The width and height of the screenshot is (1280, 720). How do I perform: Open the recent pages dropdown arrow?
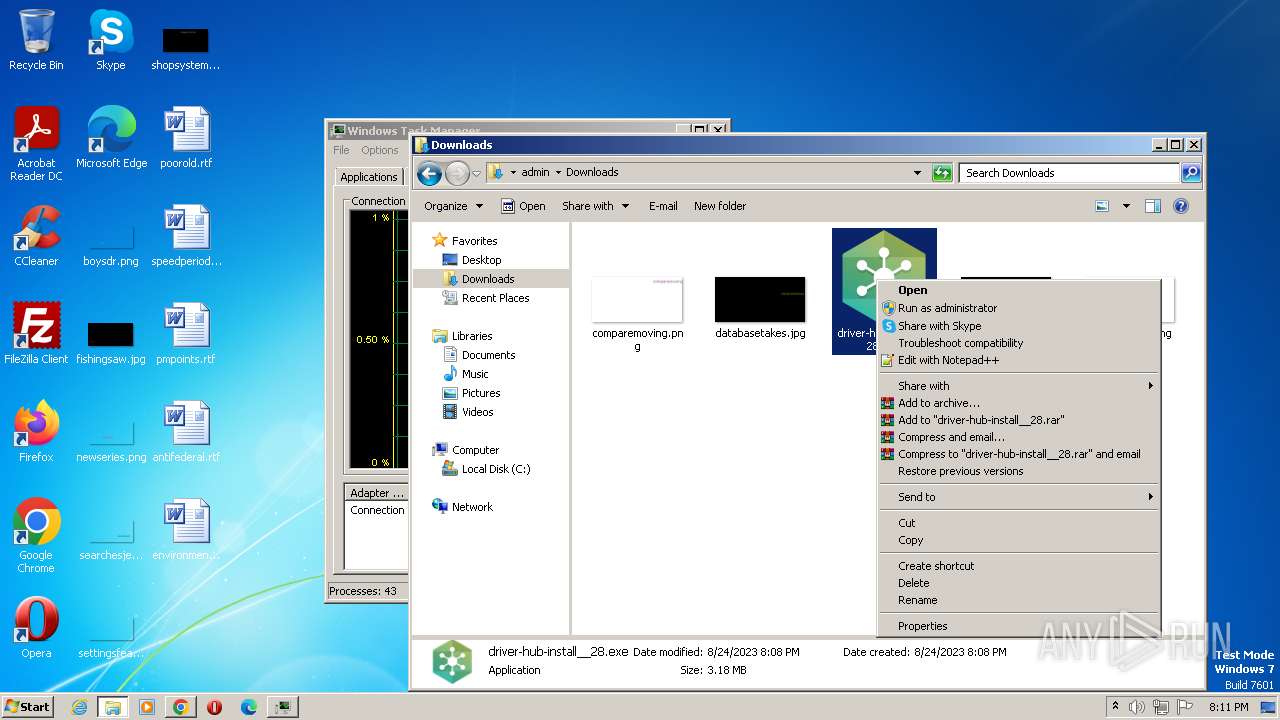pyautogui.click(x=476, y=173)
